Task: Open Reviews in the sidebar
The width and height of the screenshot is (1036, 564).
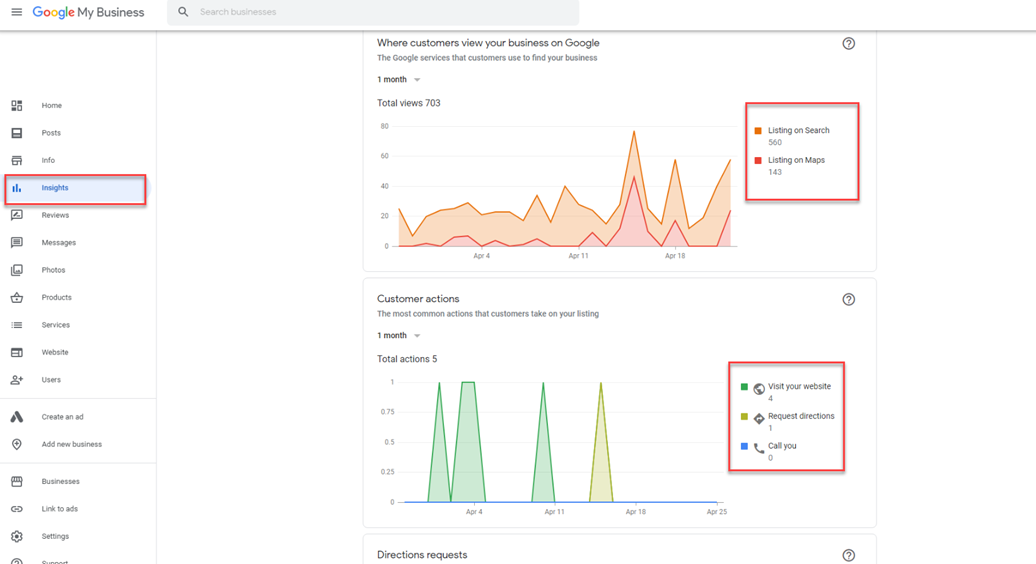Action: click(x=56, y=215)
